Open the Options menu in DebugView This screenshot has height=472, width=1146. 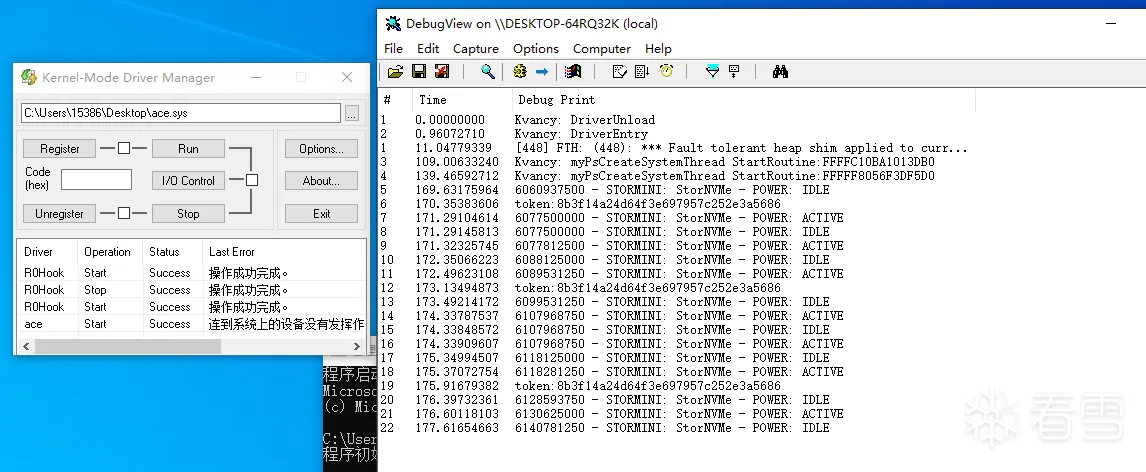[x=536, y=48]
